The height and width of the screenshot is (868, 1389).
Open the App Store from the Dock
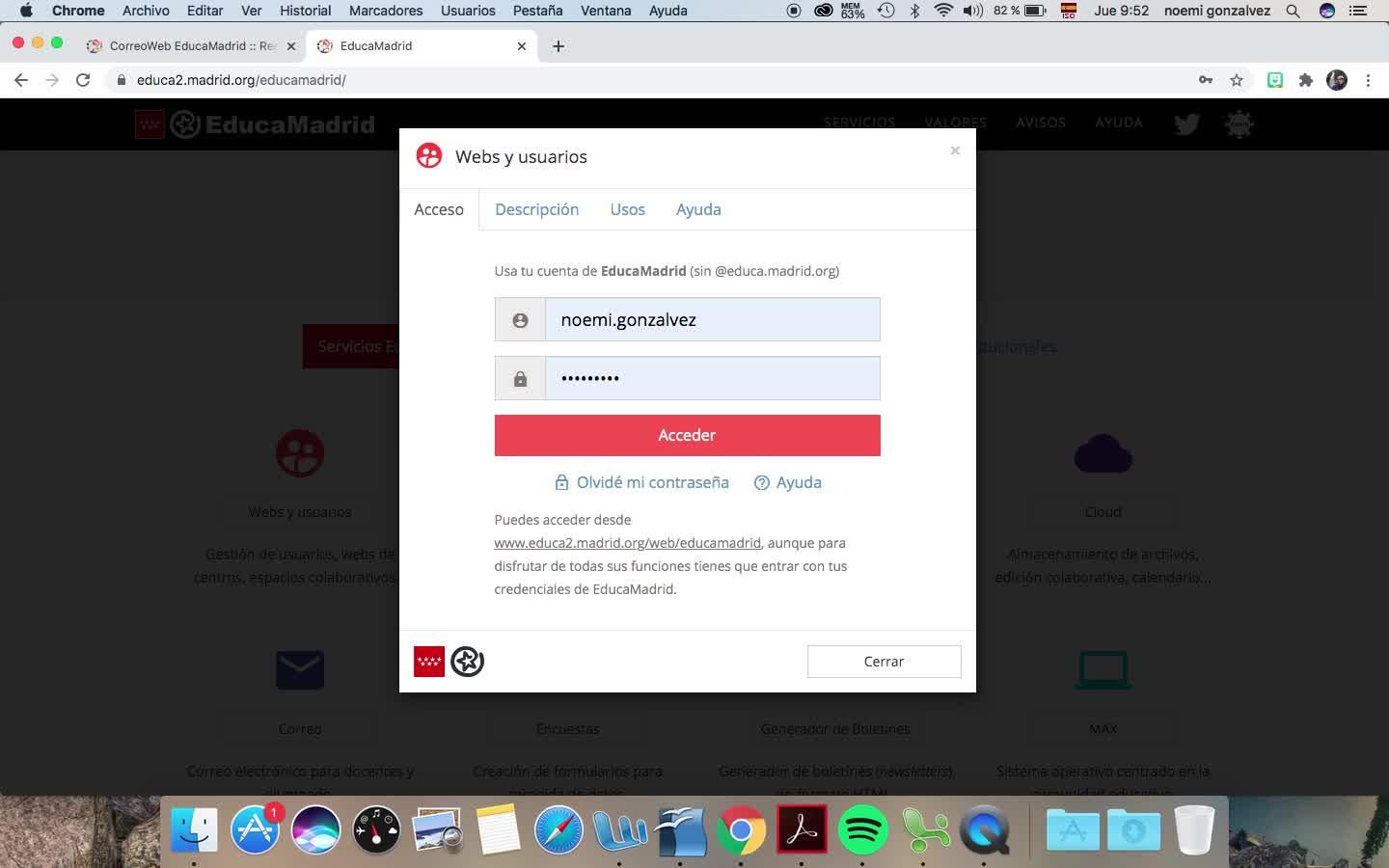(255, 829)
